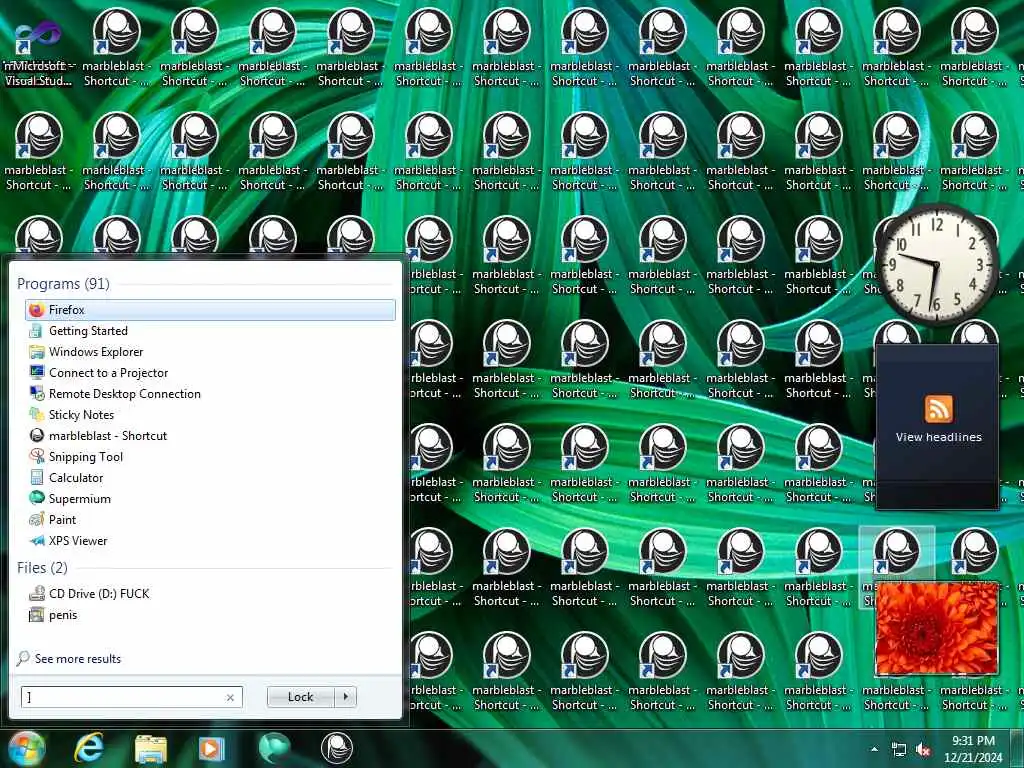Open Remote Desktop Connection

click(x=210, y=394)
